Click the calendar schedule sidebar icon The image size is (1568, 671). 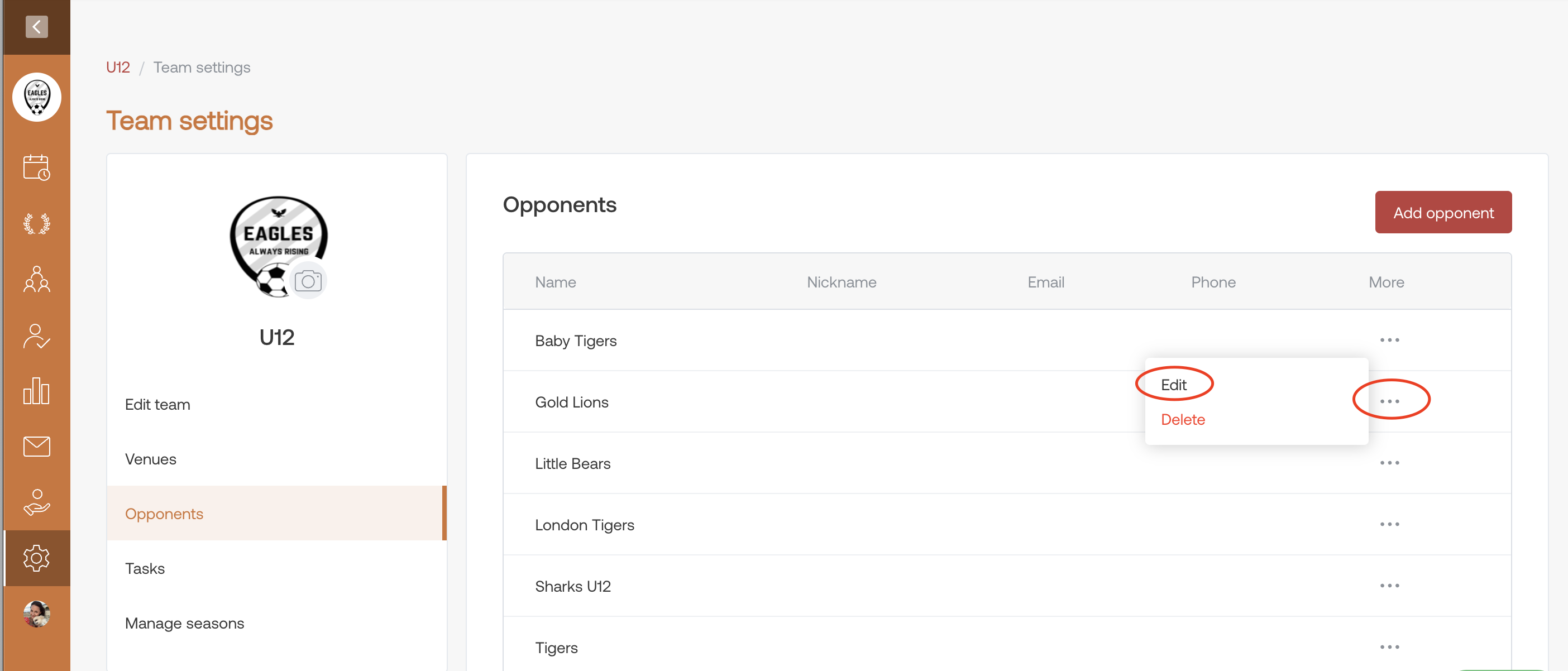coord(36,167)
